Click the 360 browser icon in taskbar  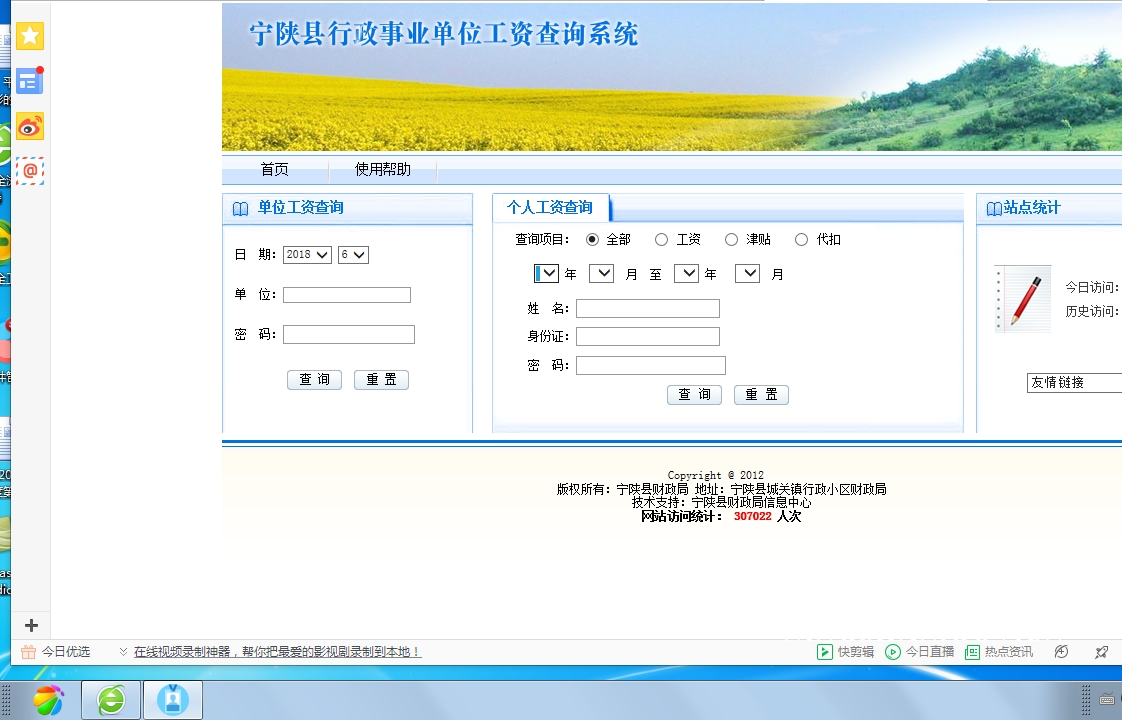[x=48, y=700]
